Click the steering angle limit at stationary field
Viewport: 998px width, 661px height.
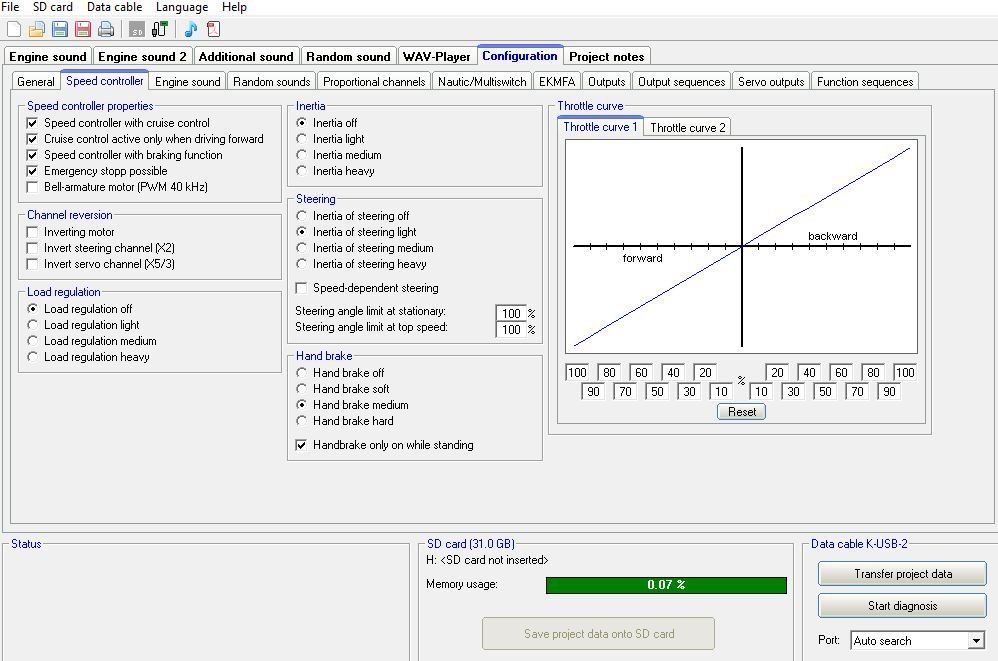click(x=510, y=313)
